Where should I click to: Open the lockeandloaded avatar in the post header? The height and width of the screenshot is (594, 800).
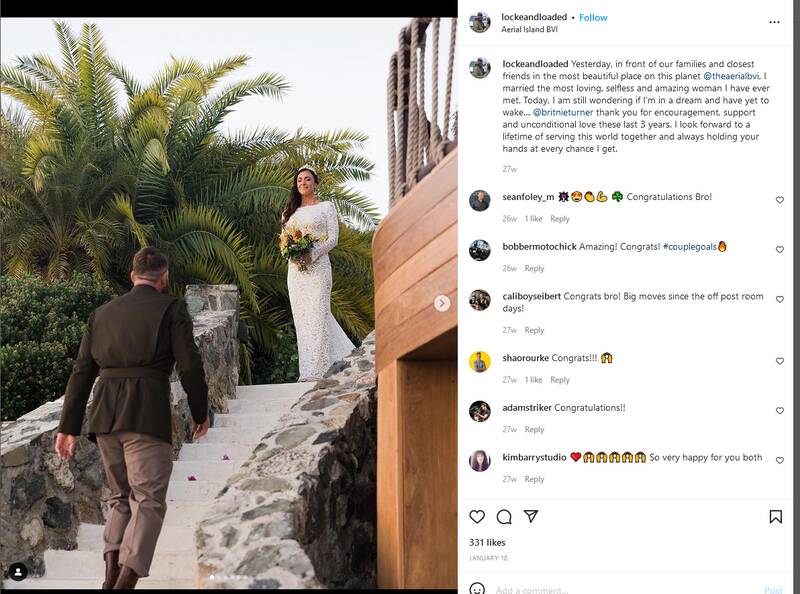click(480, 22)
